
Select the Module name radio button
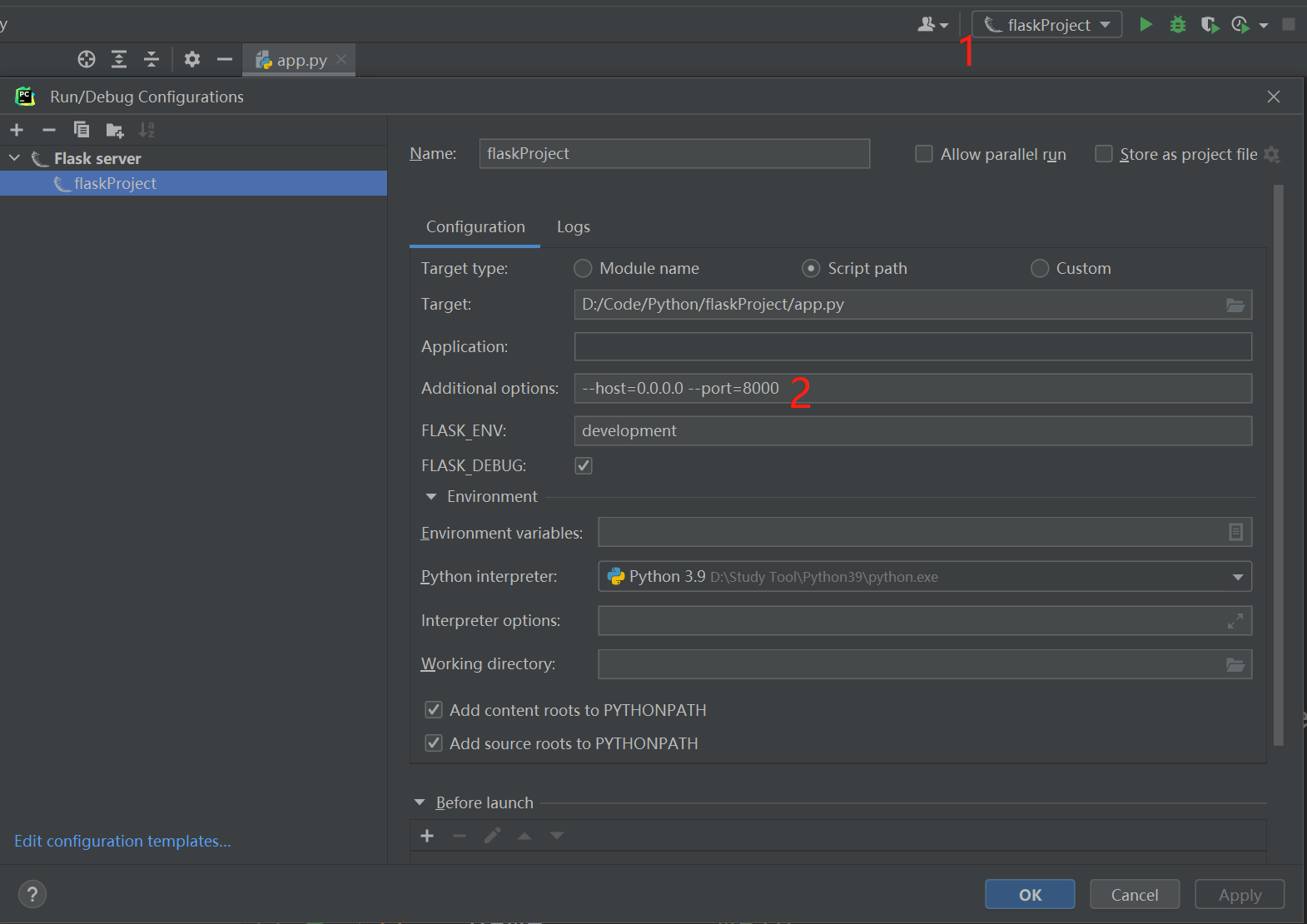[x=583, y=269]
